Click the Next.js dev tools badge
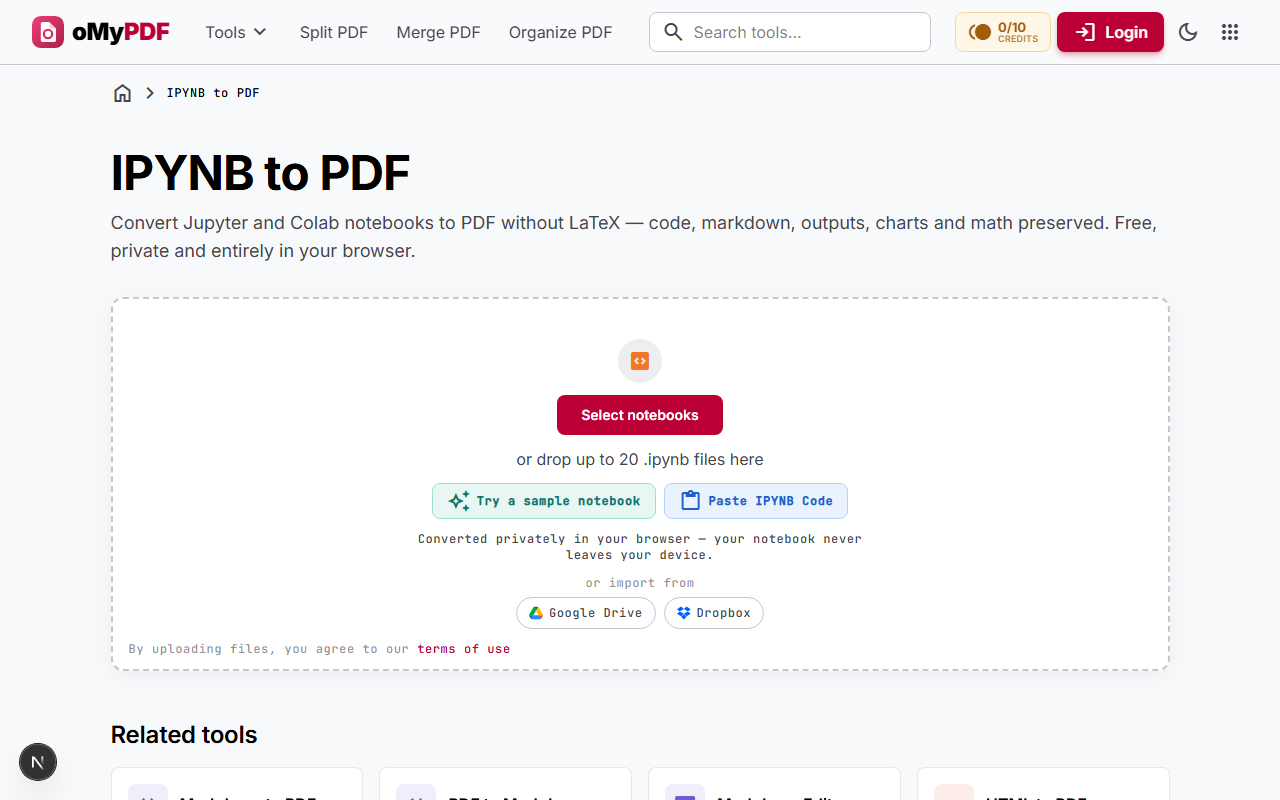The height and width of the screenshot is (800, 1280). pyautogui.click(x=38, y=762)
